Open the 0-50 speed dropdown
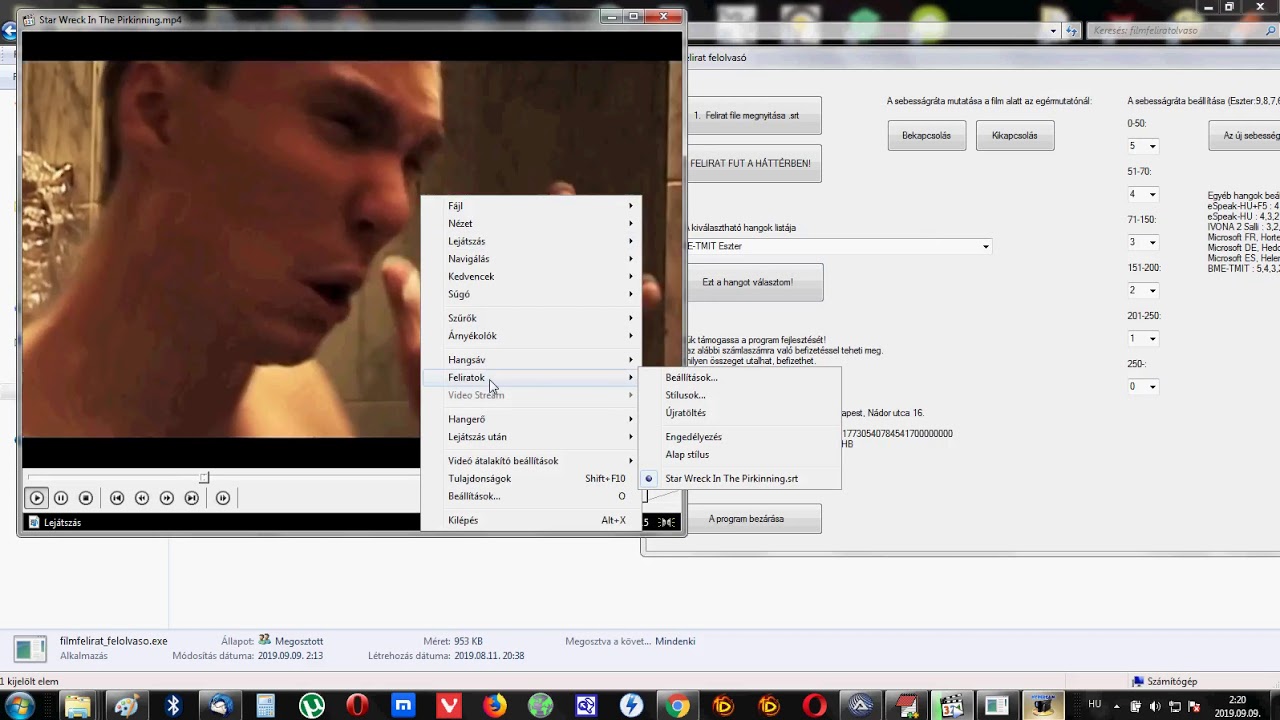Image resolution: width=1280 pixels, height=720 pixels. [x=1152, y=147]
